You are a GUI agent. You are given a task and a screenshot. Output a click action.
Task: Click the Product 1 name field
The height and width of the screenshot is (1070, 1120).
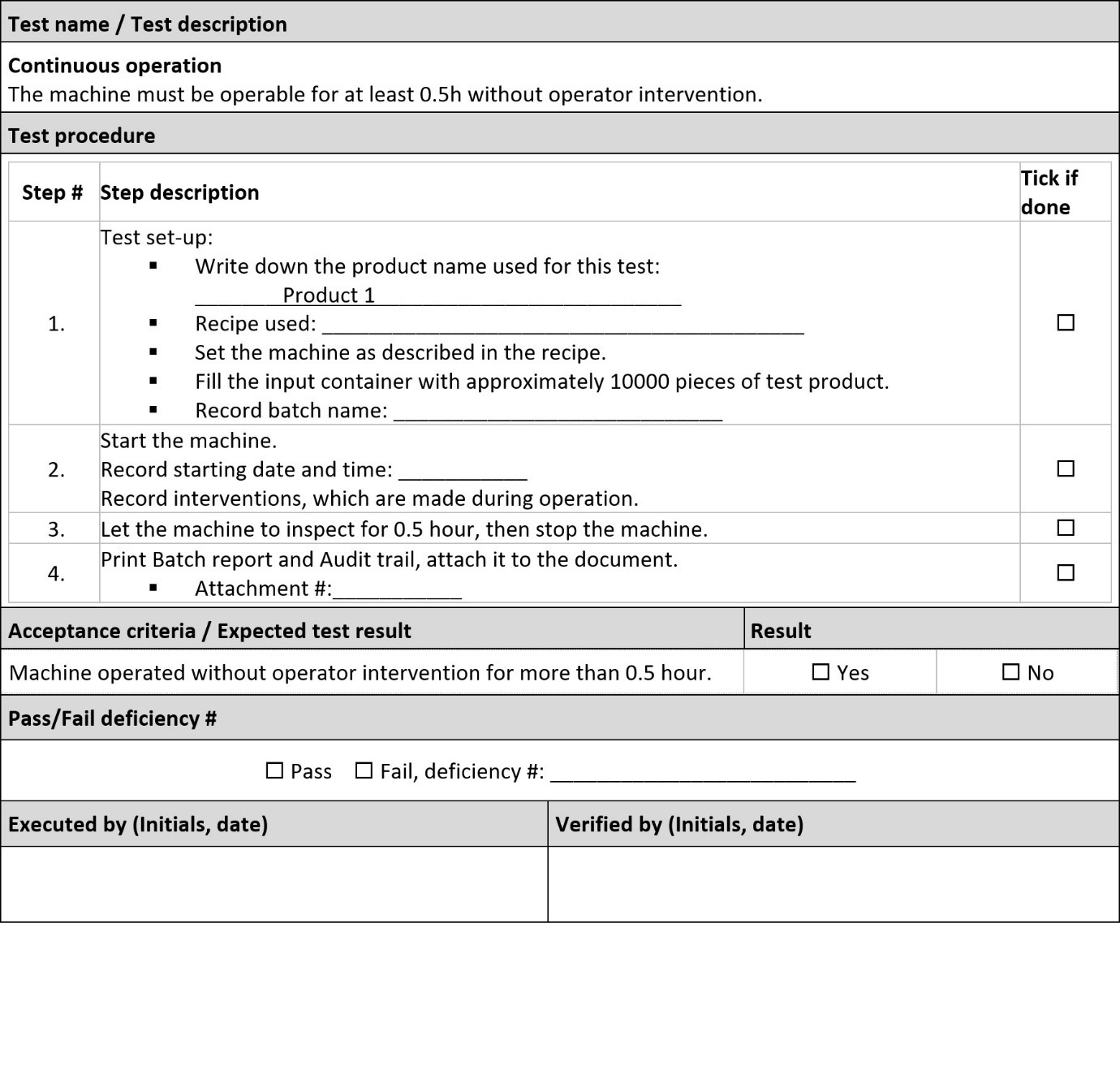437,296
